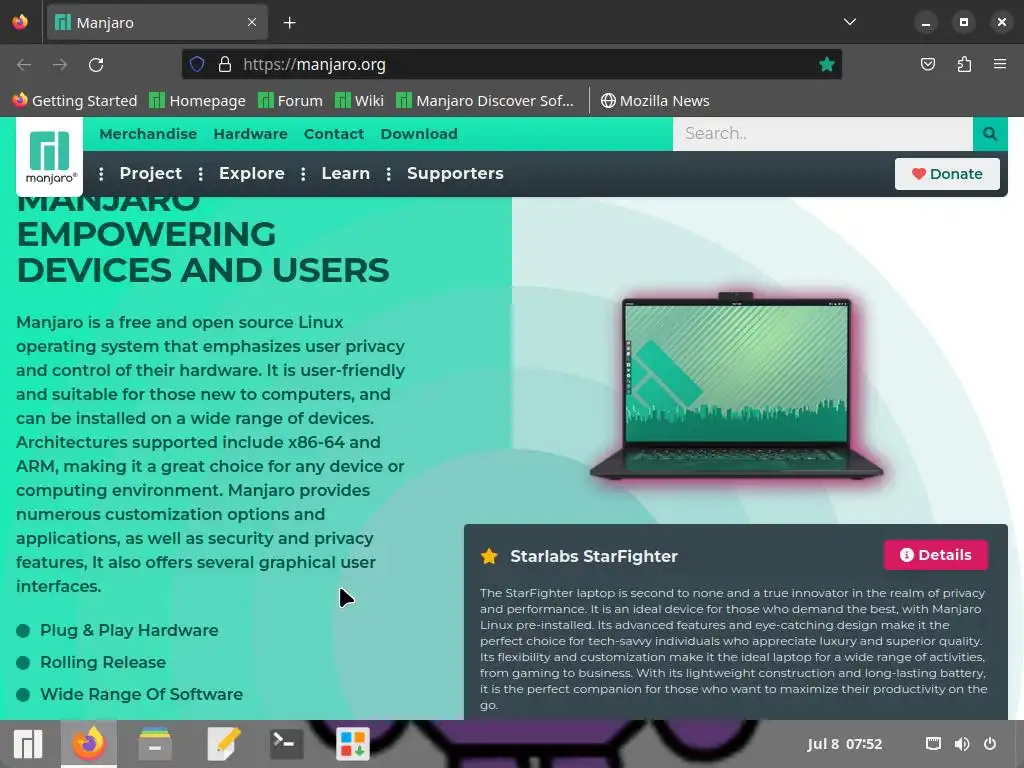Image resolution: width=1024 pixels, height=768 pixels.
Task: Click the magnifier search button
Action: [x=990, y=134]
